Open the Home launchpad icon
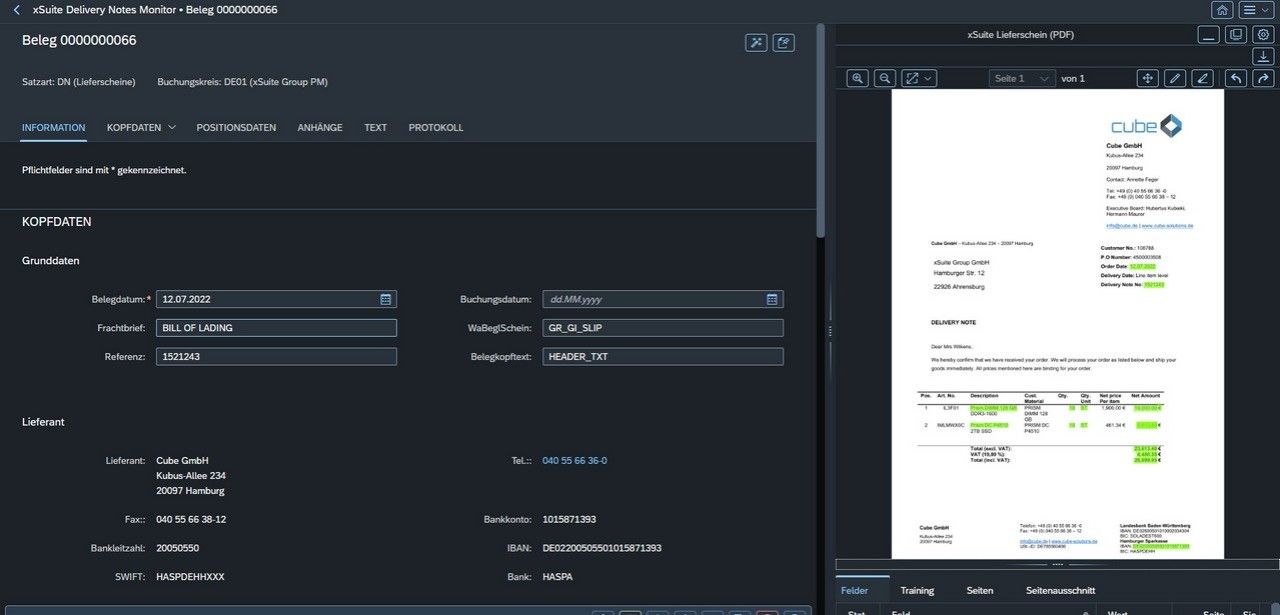 pyautogui.click(x=1222, y=10)
